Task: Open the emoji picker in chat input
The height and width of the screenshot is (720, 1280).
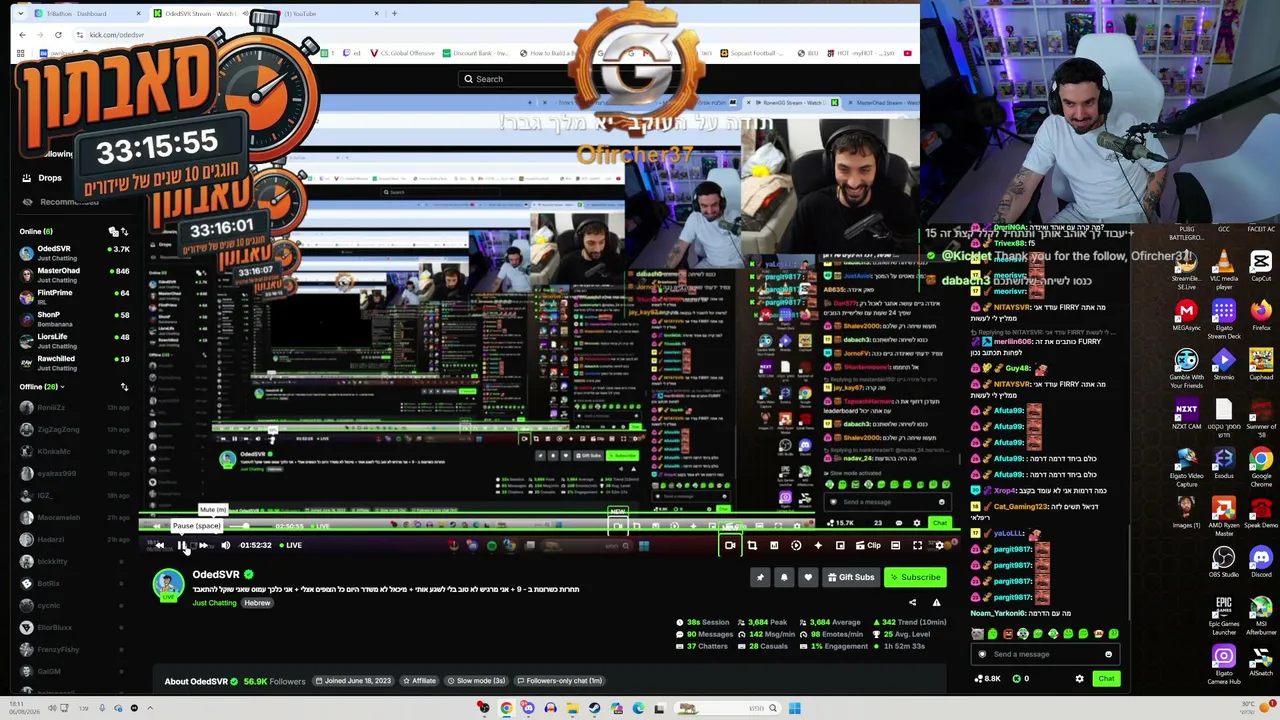Action: [1108, 654]
